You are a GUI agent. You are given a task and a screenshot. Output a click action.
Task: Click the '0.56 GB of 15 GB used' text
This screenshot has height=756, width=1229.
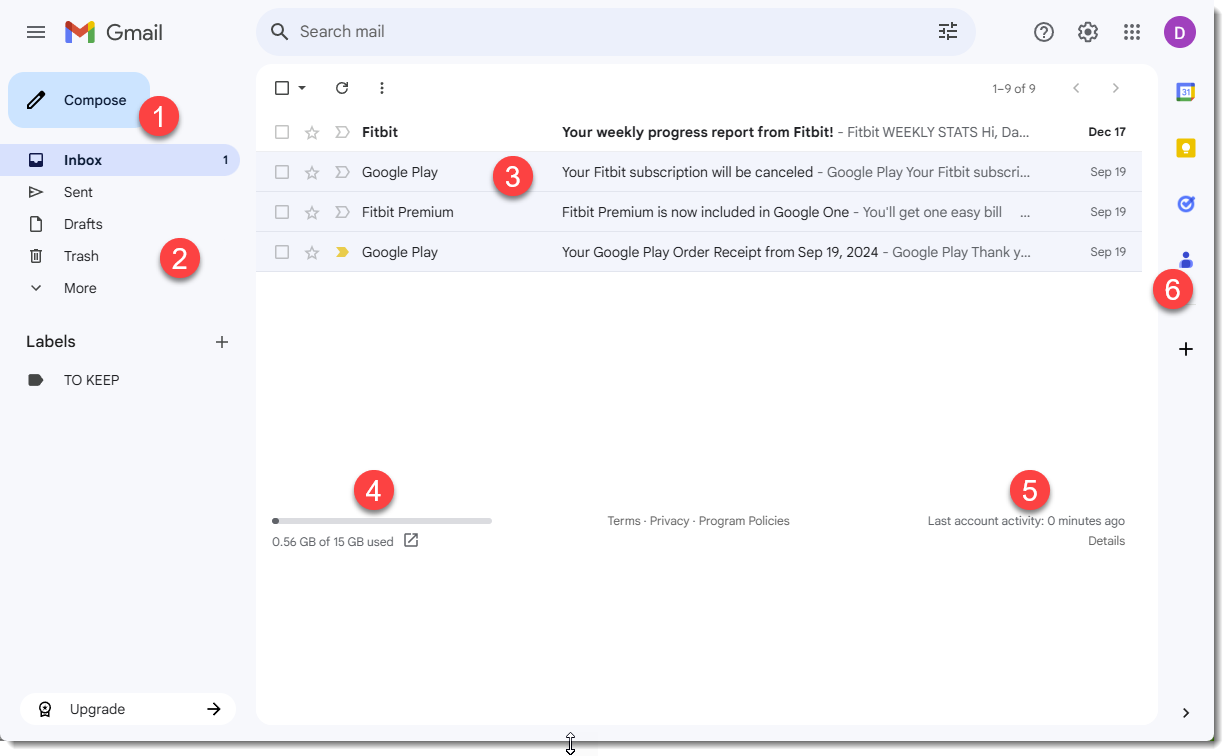333,542
